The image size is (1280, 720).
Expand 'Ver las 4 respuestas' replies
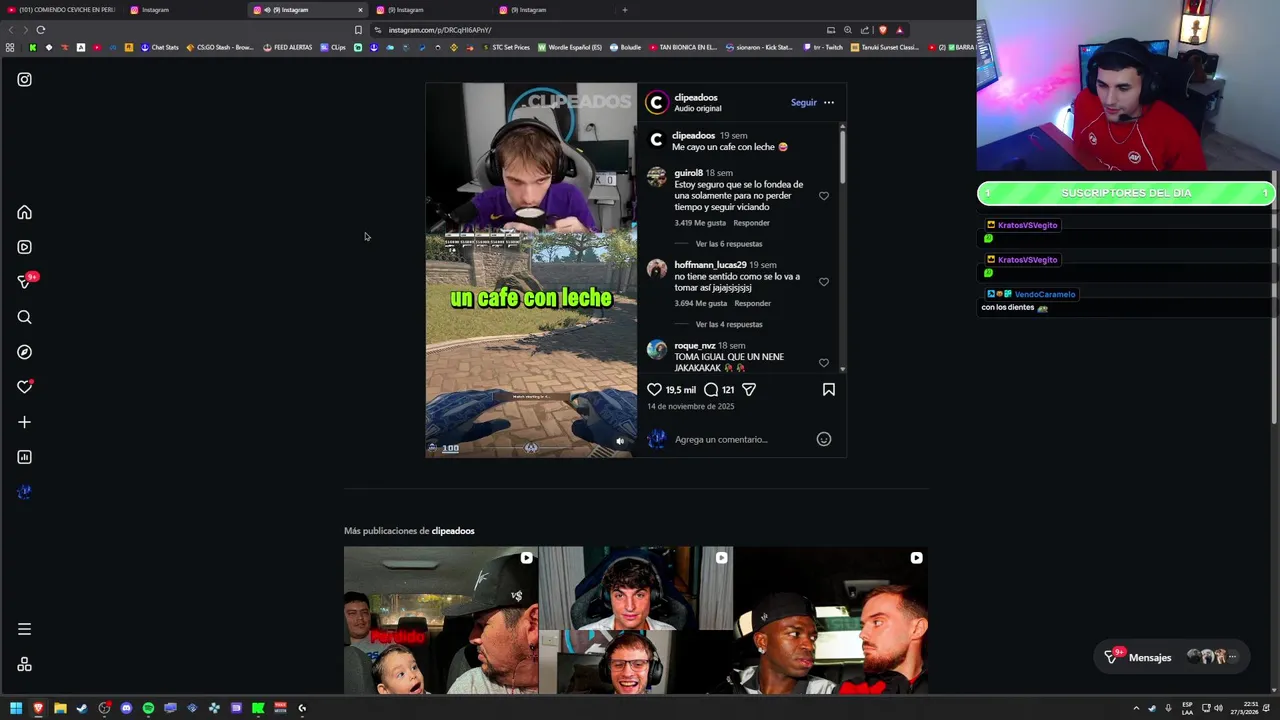(729, 324)
